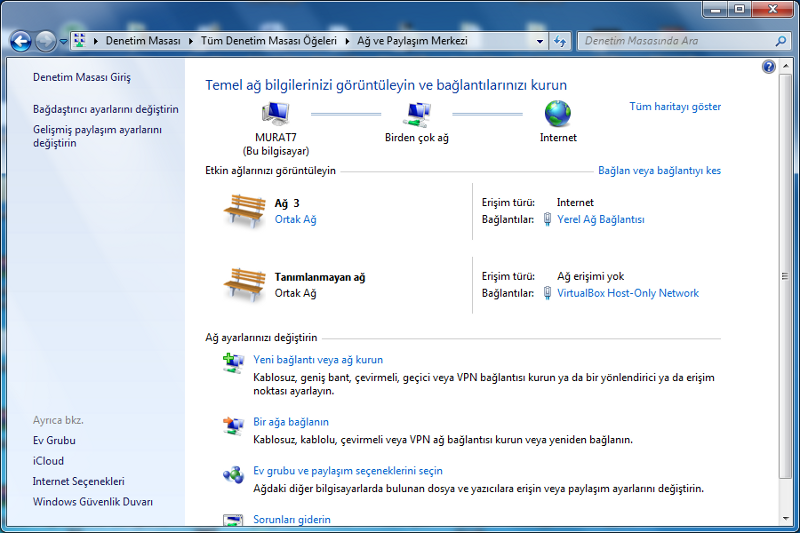This screenshot has width=800, height=533.
Task: Click the Tanımlanmayan ağ network name
Action: [320, 277]
